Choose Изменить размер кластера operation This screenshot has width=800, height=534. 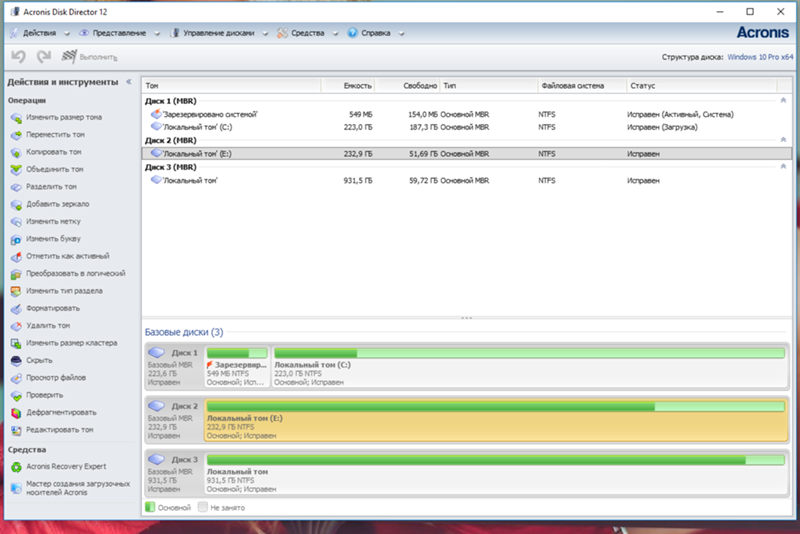[x=64, y=343]
